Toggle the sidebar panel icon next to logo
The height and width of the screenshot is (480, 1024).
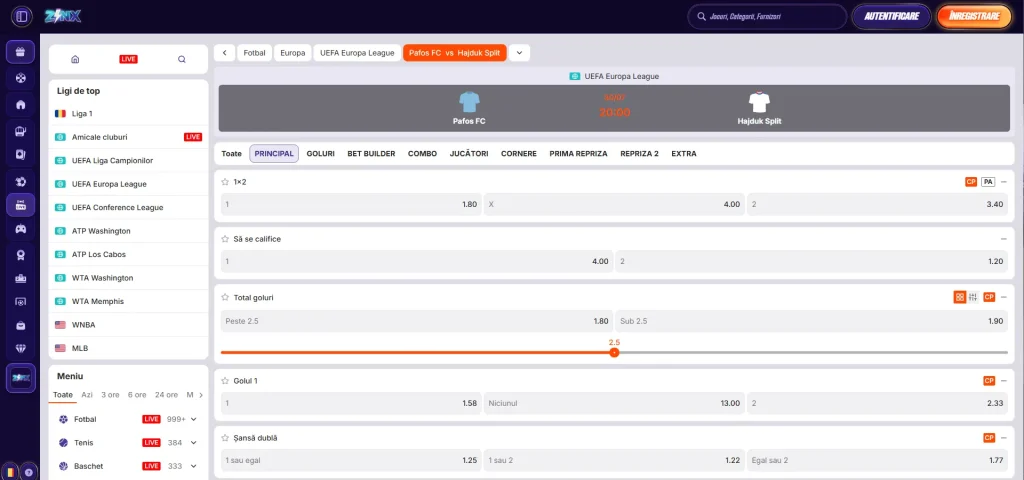coord(22,16)
